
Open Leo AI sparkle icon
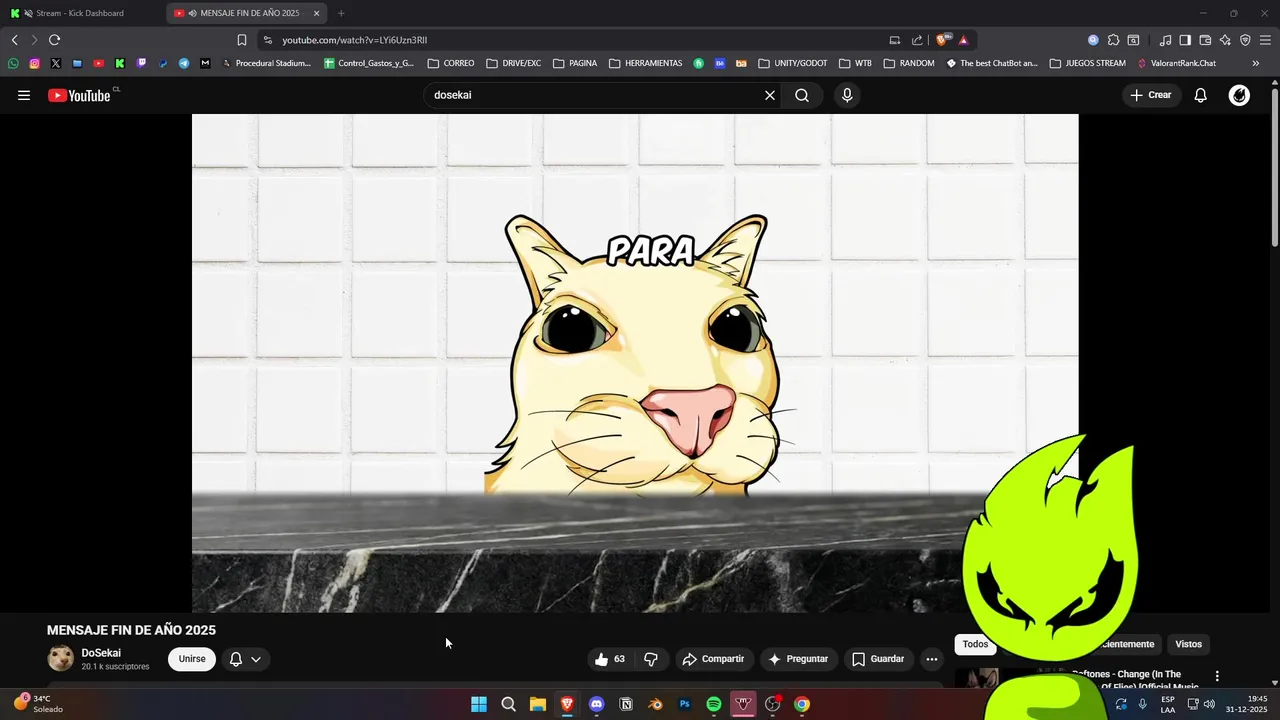coord(1225,40)
